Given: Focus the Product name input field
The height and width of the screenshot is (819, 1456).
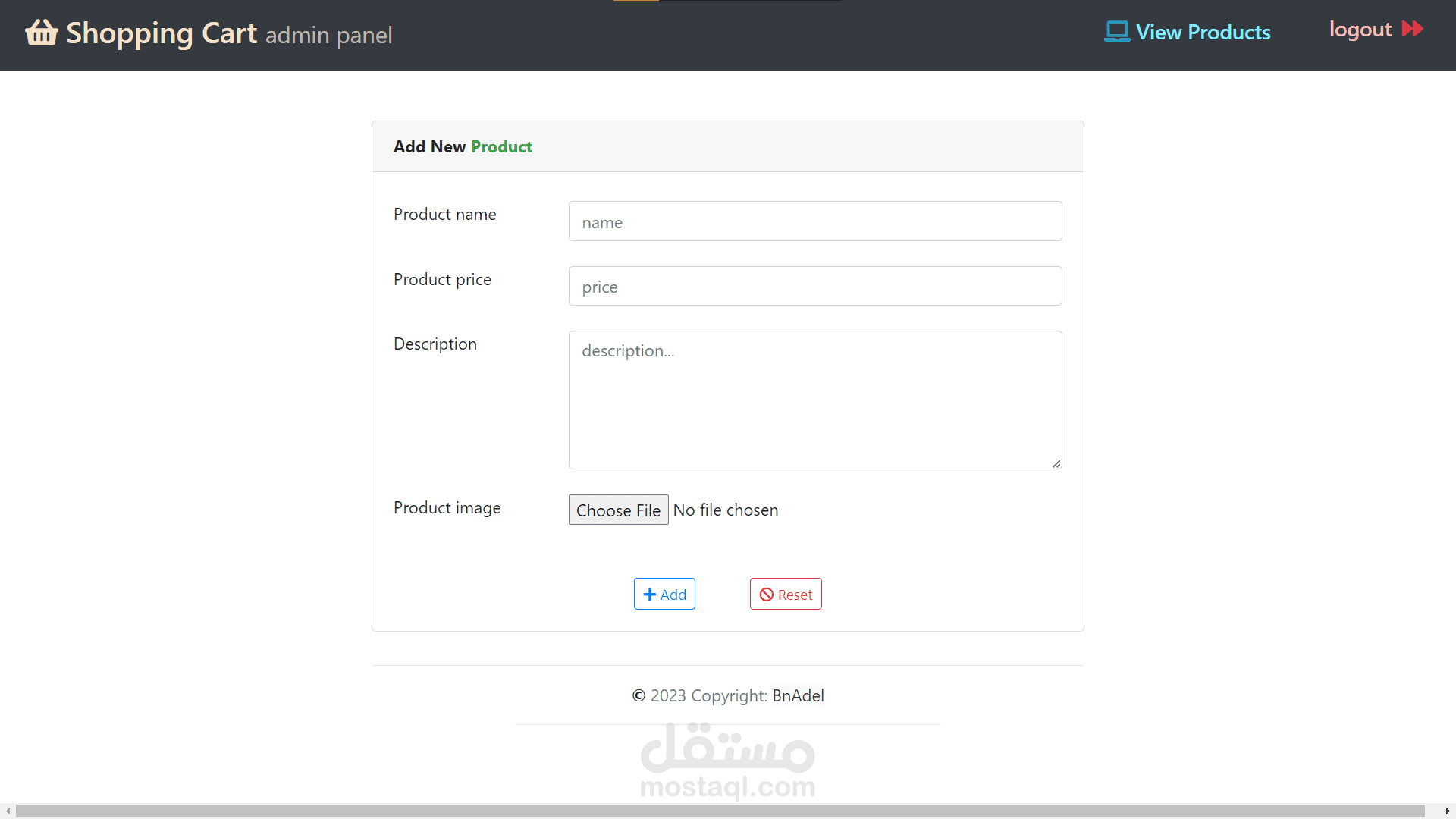Looking at the screenshot, I should tap(814, 221).
